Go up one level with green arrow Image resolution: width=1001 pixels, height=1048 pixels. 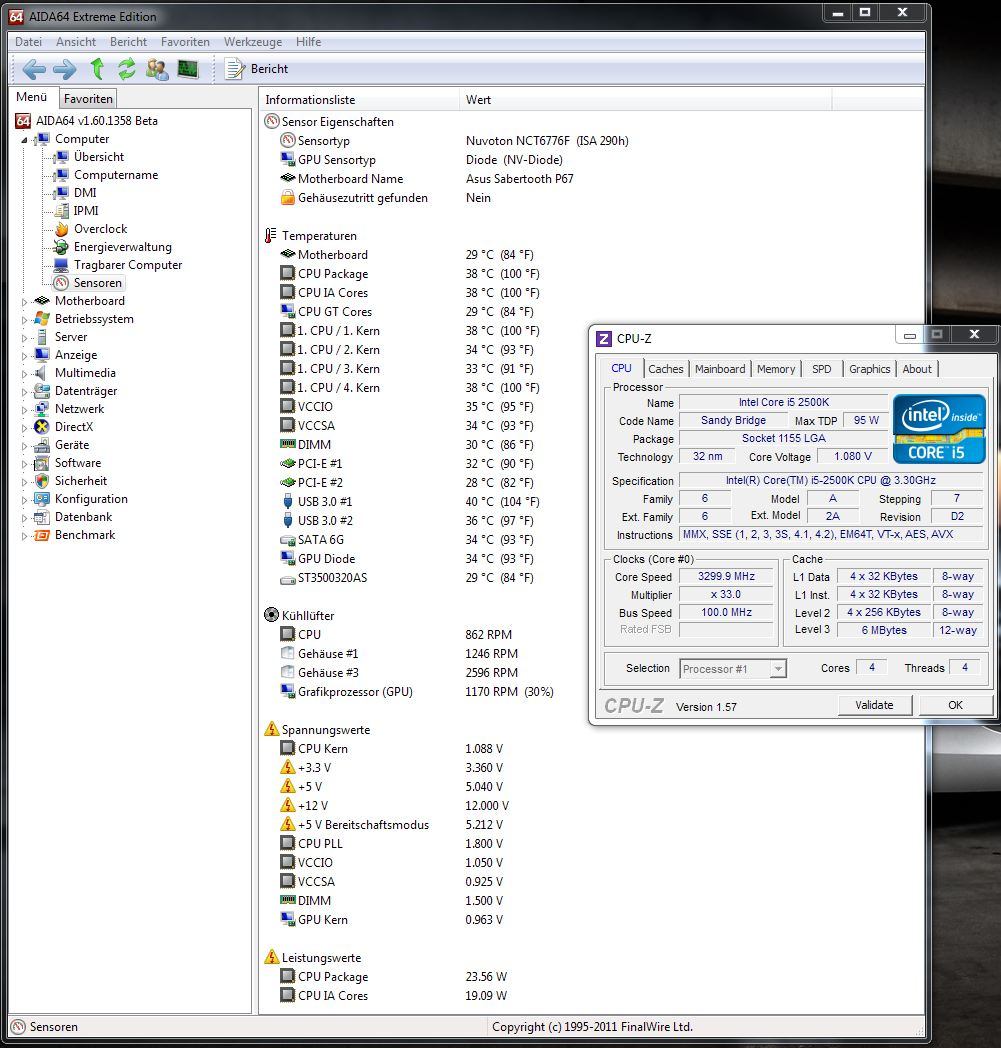(97, 69)
